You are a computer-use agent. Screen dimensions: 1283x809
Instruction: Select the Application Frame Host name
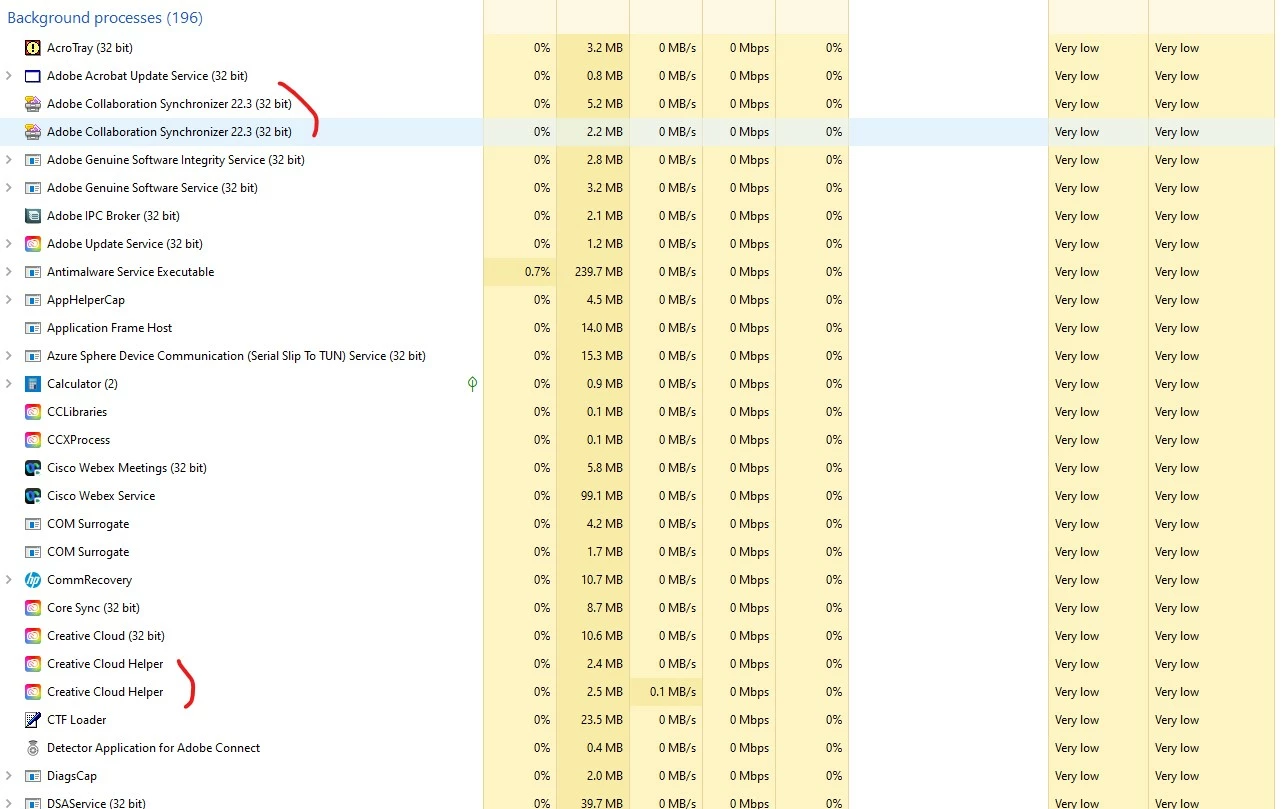click(110, 328)
